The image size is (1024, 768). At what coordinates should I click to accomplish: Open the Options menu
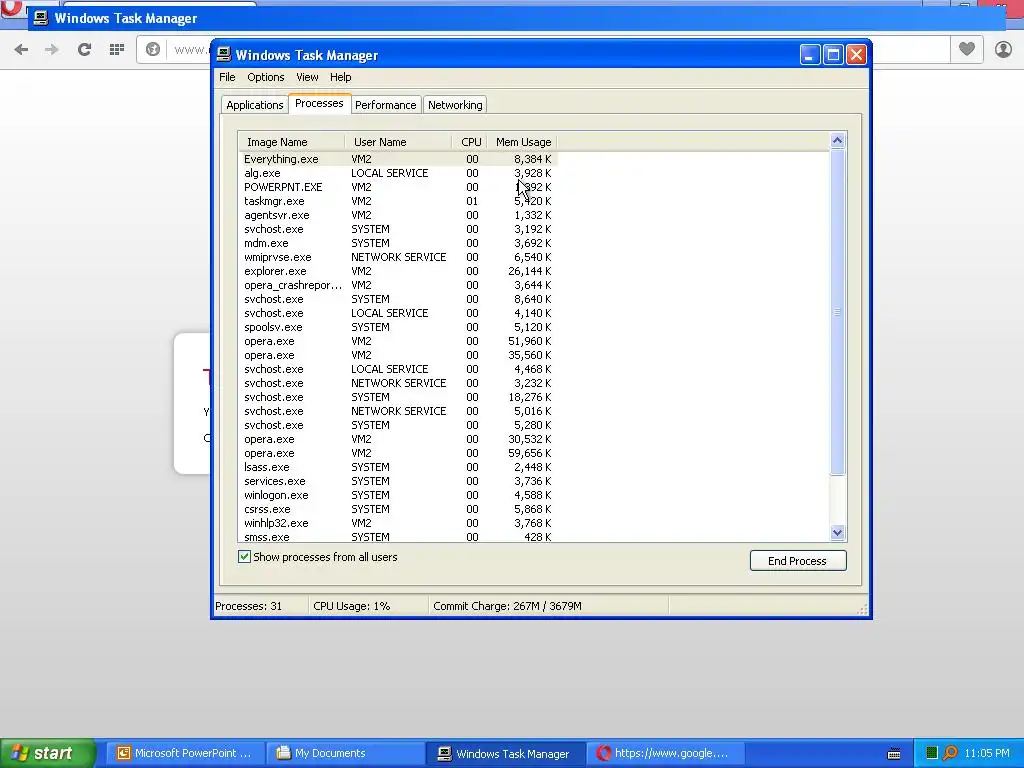[x=266, y=77]
